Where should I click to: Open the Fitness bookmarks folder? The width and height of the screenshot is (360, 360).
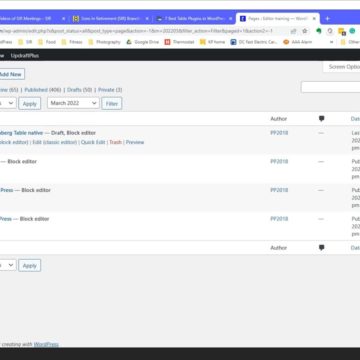(72, 42)
